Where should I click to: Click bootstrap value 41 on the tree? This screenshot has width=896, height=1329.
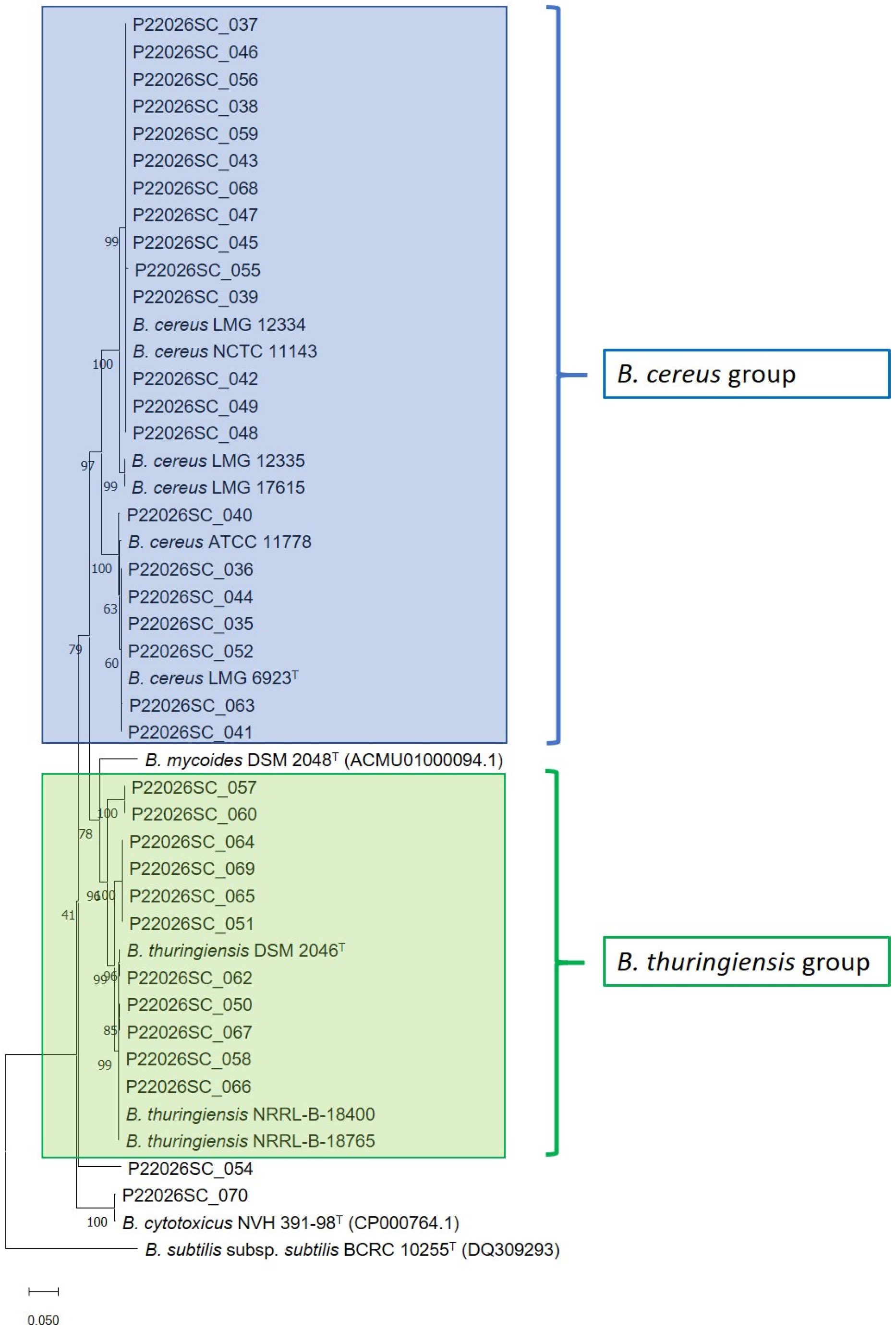click(68, 915)
